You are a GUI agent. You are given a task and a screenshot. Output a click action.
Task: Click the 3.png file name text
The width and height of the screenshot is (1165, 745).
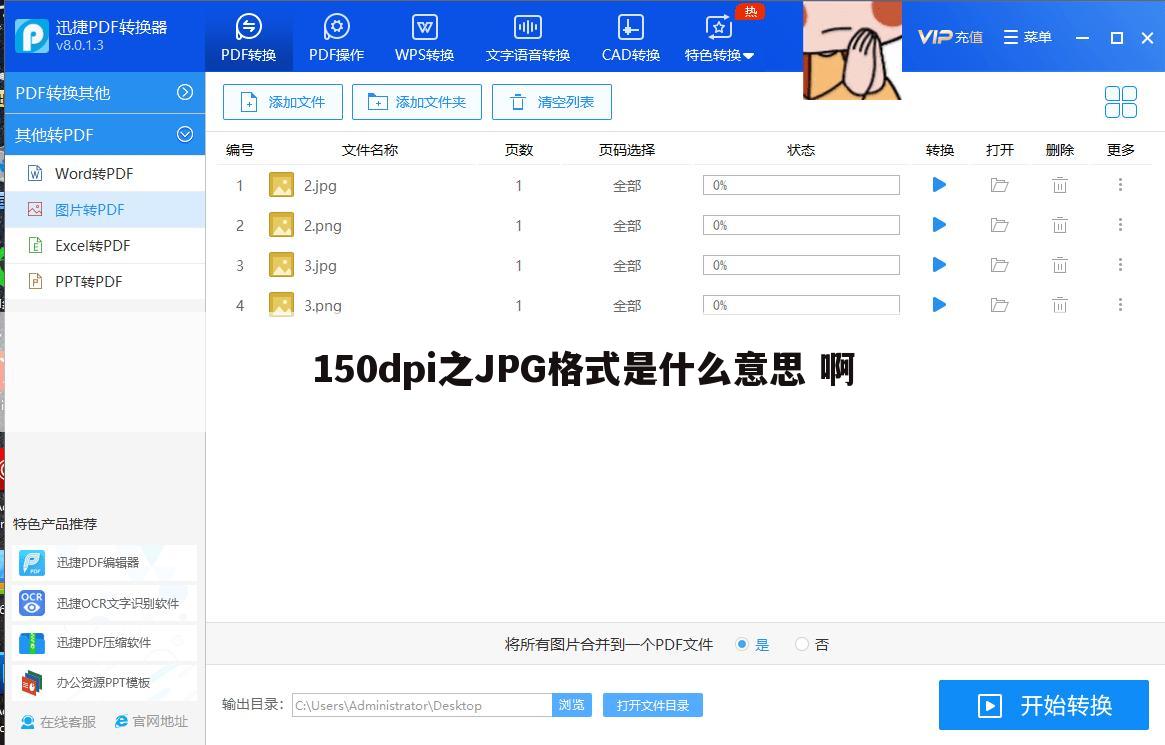[322, 306]
